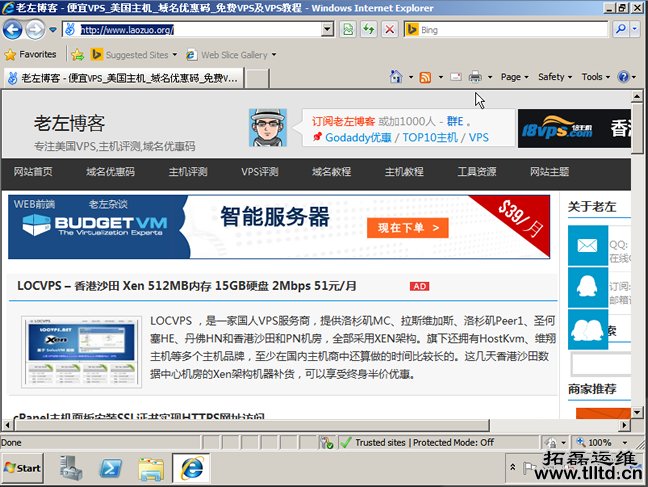Click the Bing search input box
648x487 pixels.
click(514, 30)
